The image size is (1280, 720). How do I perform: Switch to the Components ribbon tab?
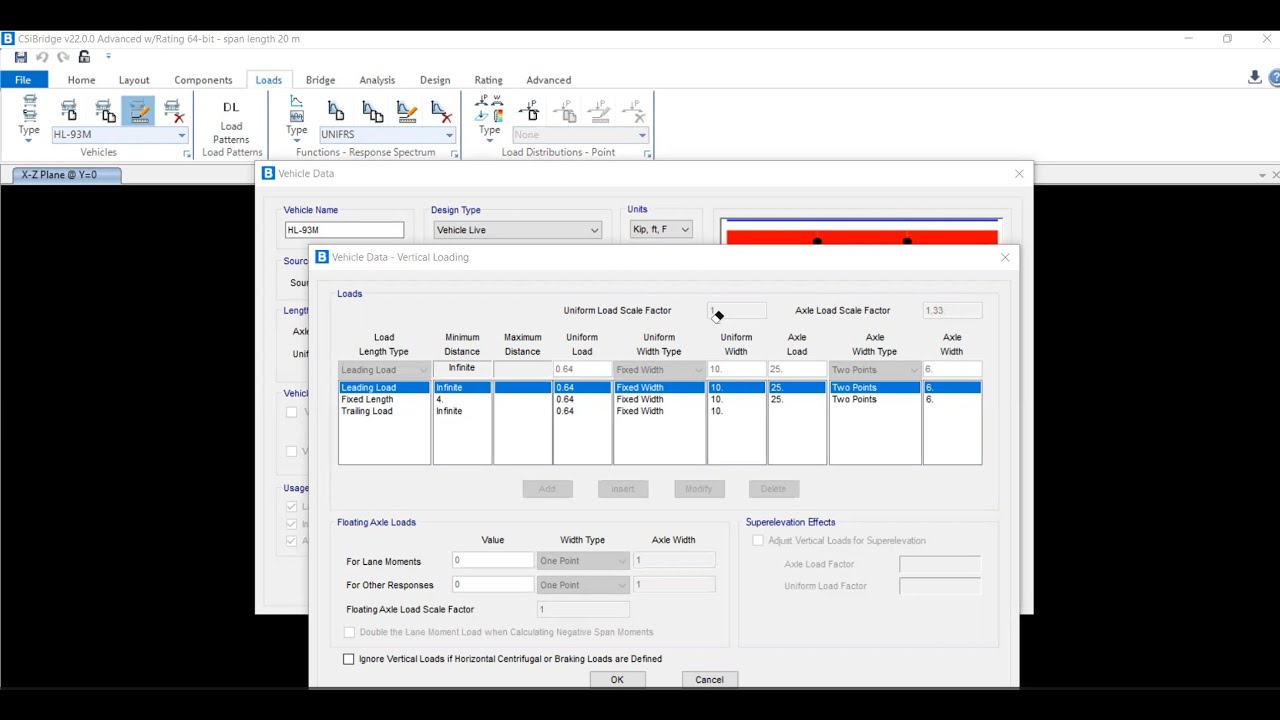click(203, 80)
